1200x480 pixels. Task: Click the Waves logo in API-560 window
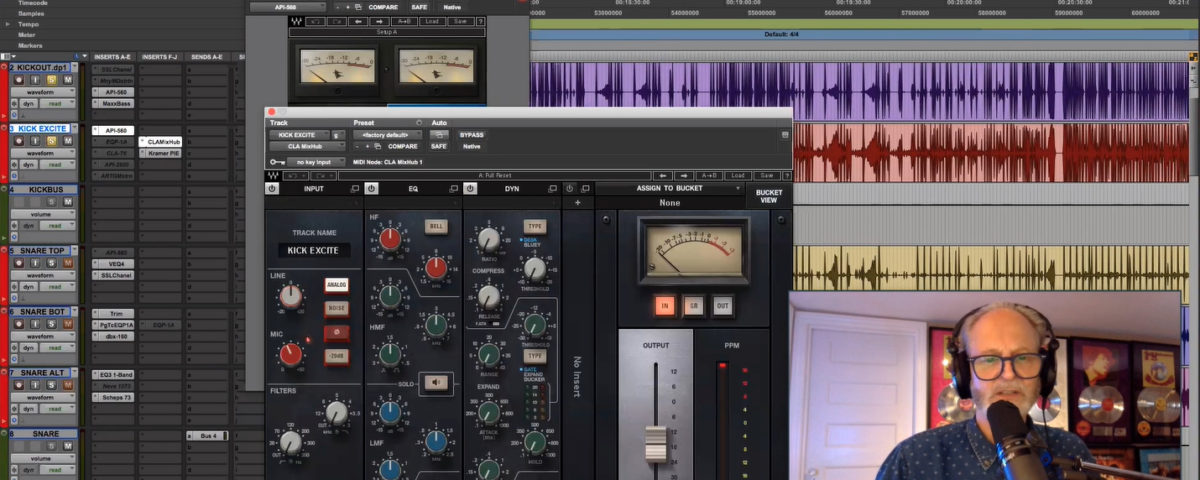point(296,20)
